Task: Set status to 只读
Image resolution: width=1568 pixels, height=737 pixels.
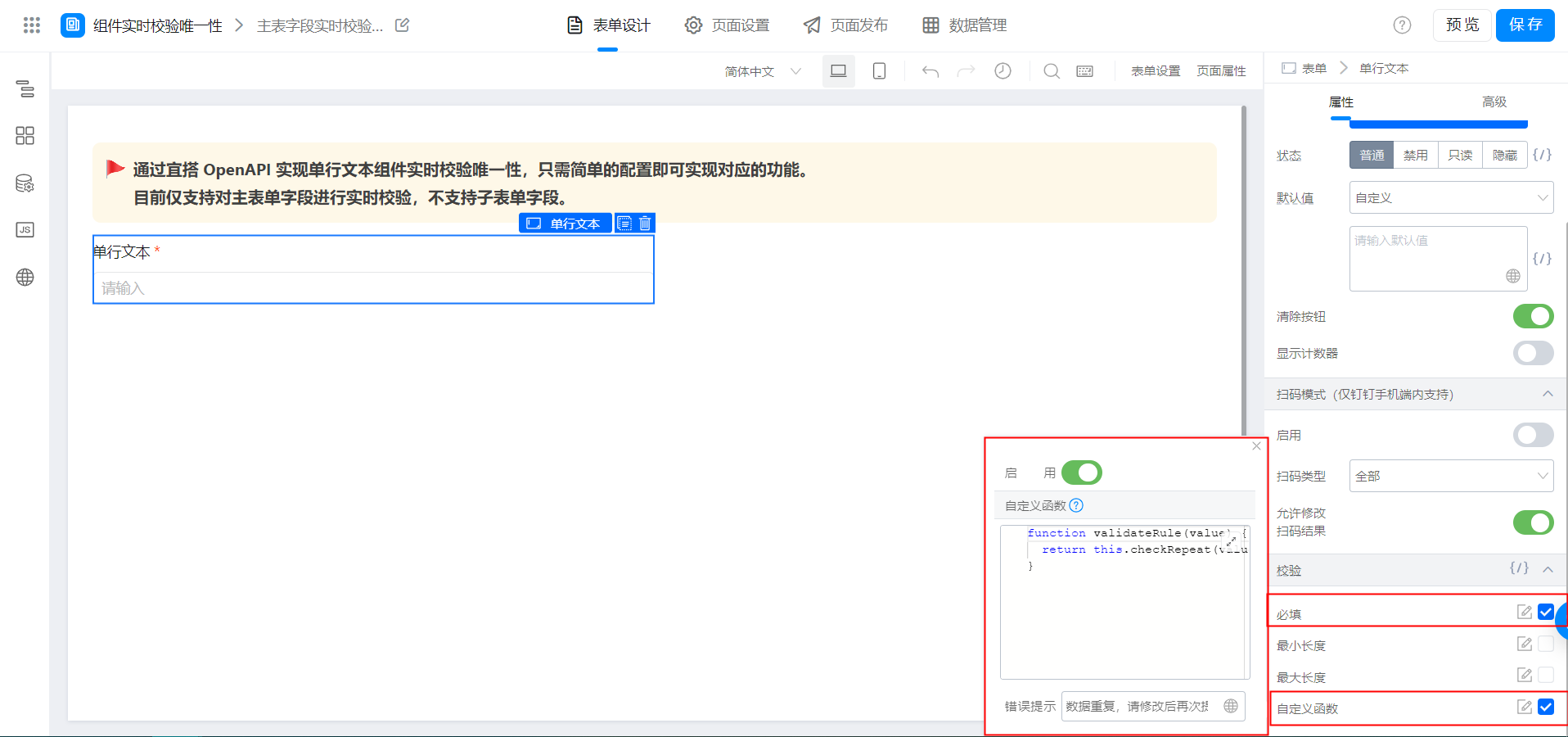Action: tap(1460, 155)
